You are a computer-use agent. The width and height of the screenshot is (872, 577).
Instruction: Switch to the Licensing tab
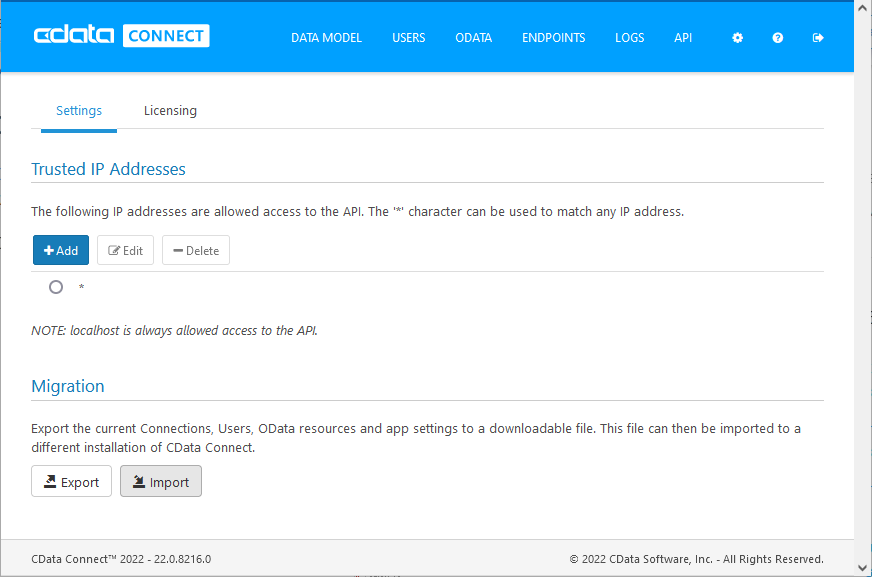pyautogui.click(x=170, y=111)
